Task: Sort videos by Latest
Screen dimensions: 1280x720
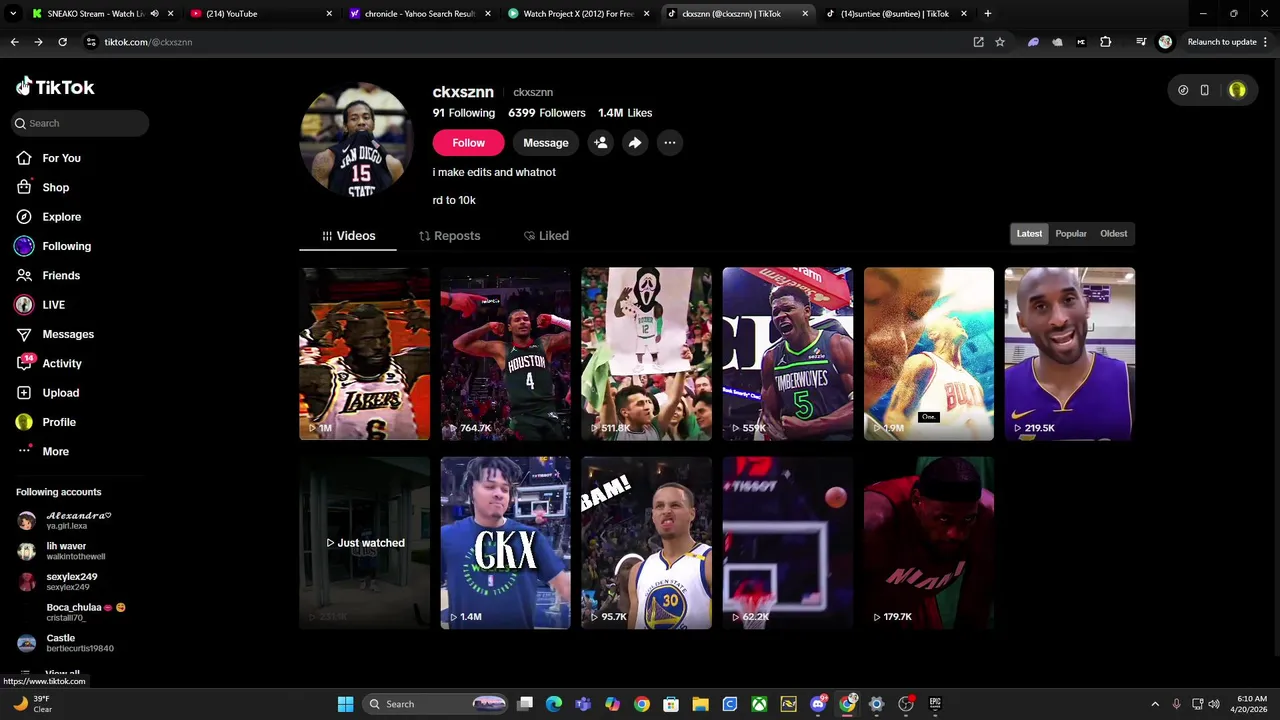Action: (1029, 234)
